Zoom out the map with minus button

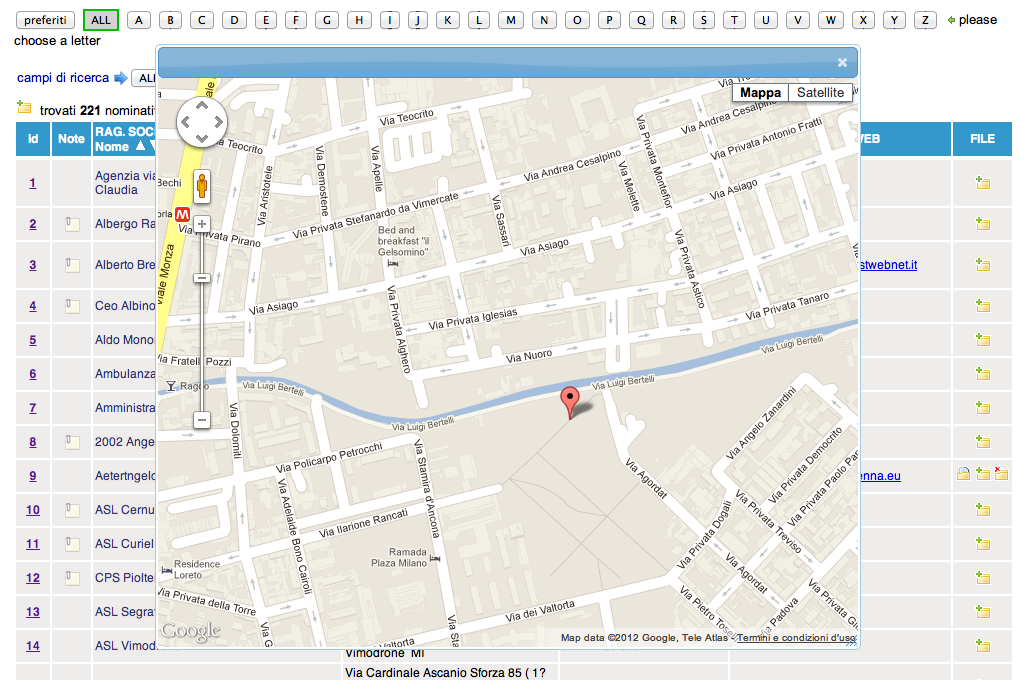point(202,420)
